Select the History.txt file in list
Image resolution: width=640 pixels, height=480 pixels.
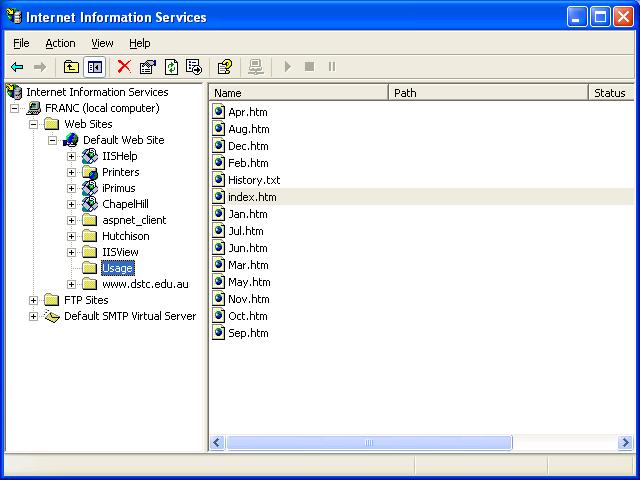coord(253,180)
